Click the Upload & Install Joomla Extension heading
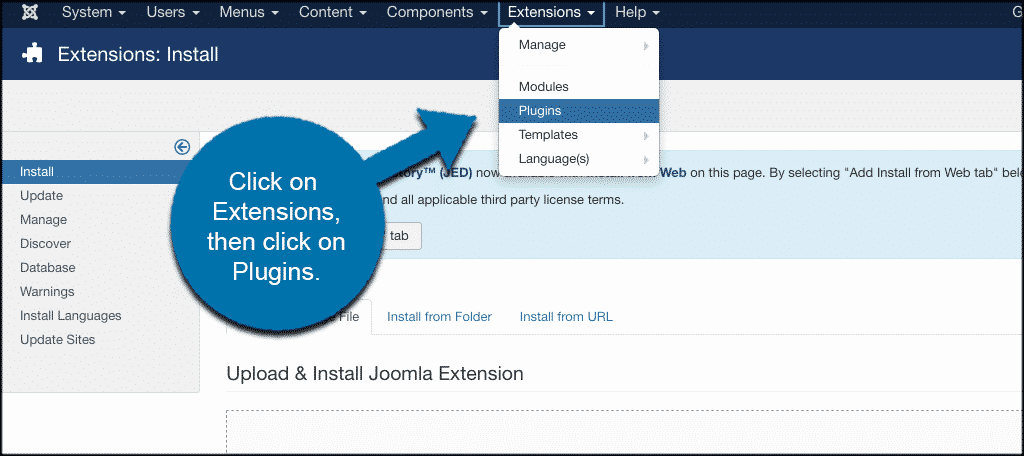The image size is (1024, 456). coord(375,374)
